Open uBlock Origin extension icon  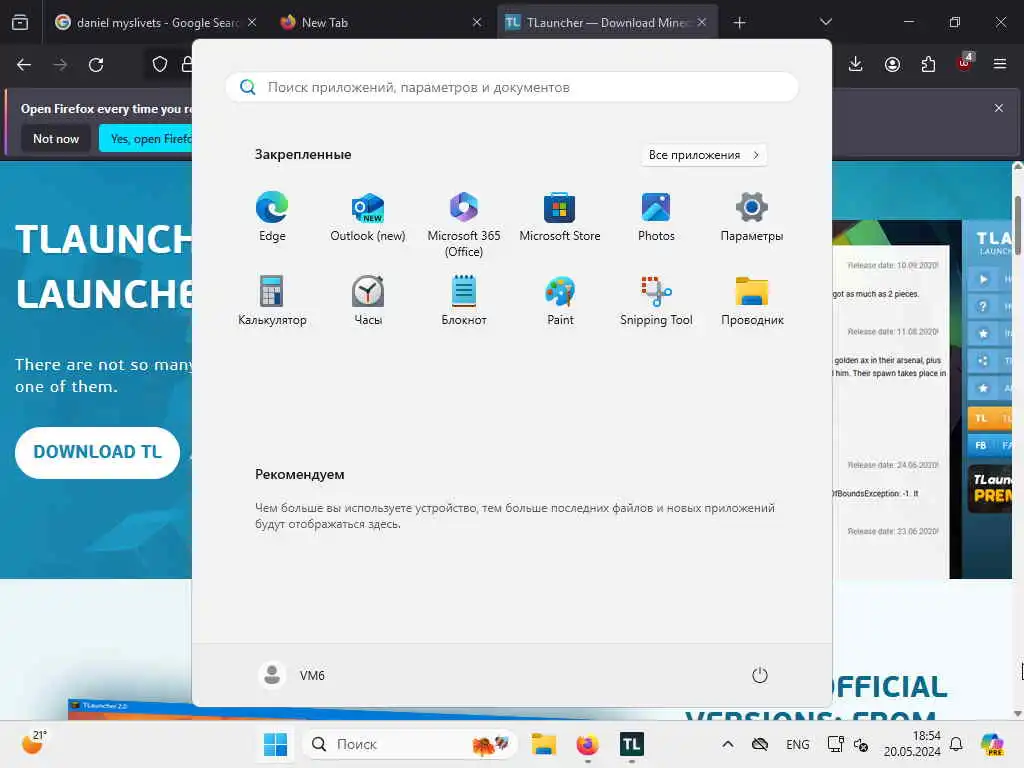(x=965, y=63)
